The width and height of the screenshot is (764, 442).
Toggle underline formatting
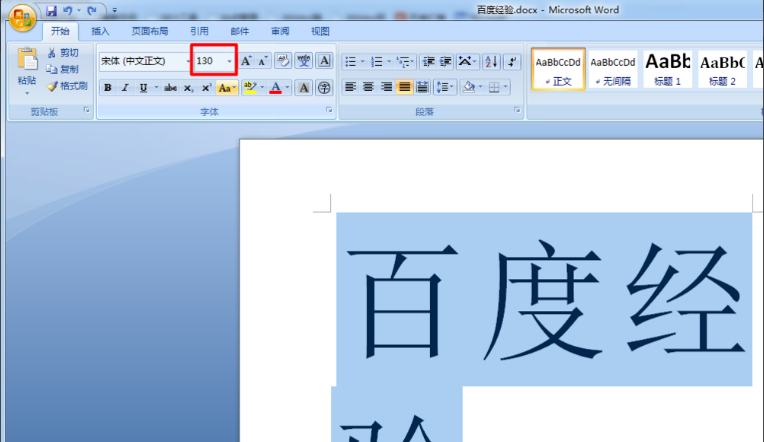(143, 88)
